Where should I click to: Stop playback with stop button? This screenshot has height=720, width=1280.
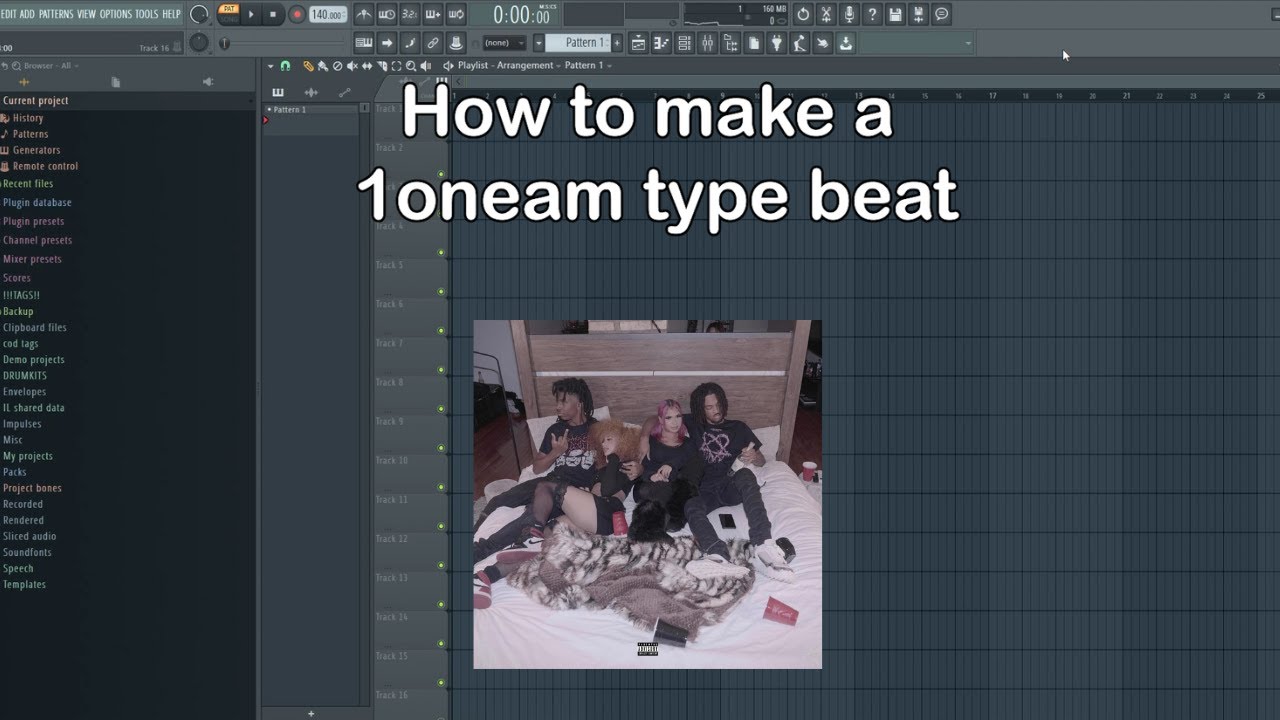coord(274,14)
